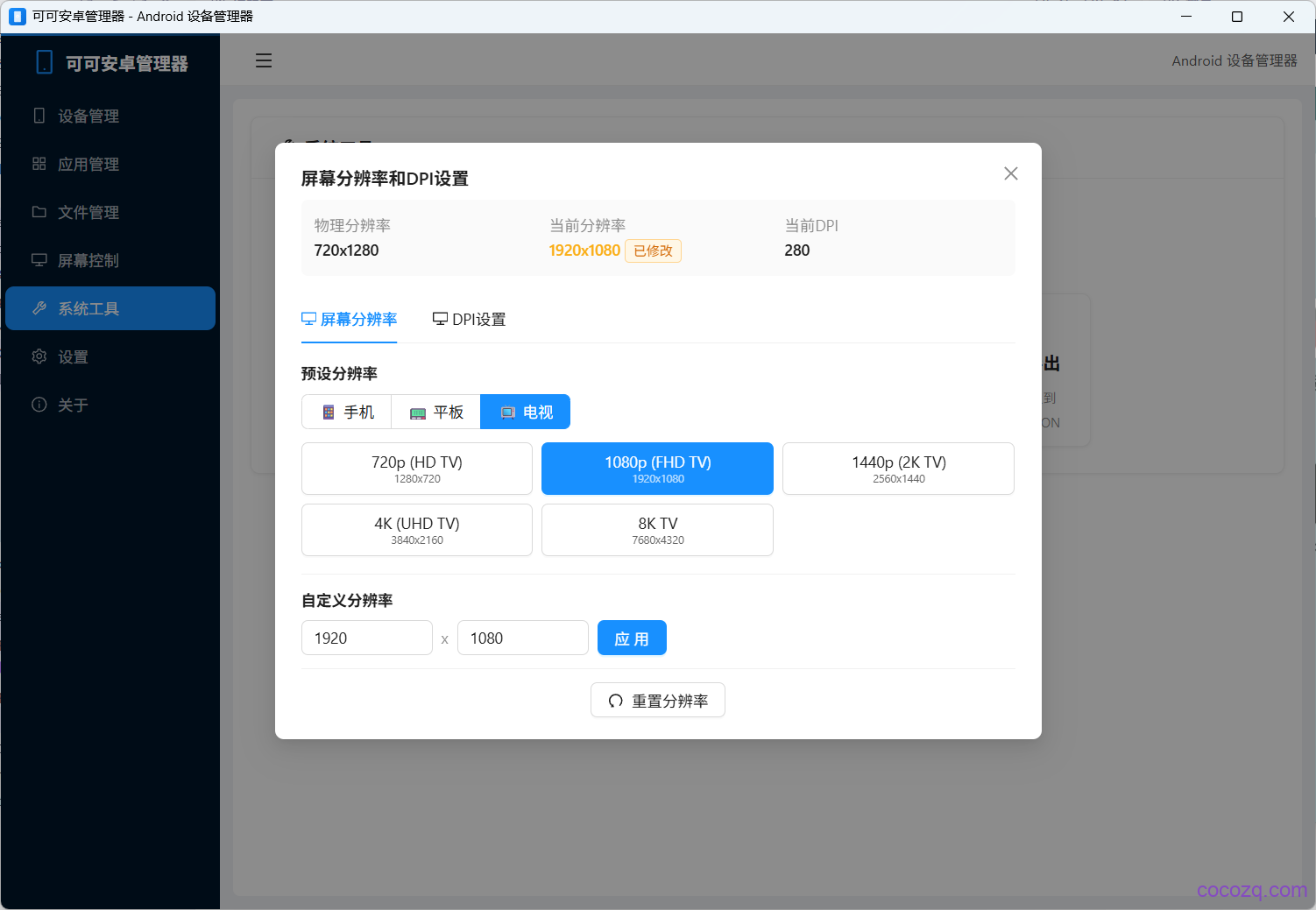Viewport: 1316px width, 910px height.
Task: Select 系统工具 in the sidebar
Action: tap(110, 308)
